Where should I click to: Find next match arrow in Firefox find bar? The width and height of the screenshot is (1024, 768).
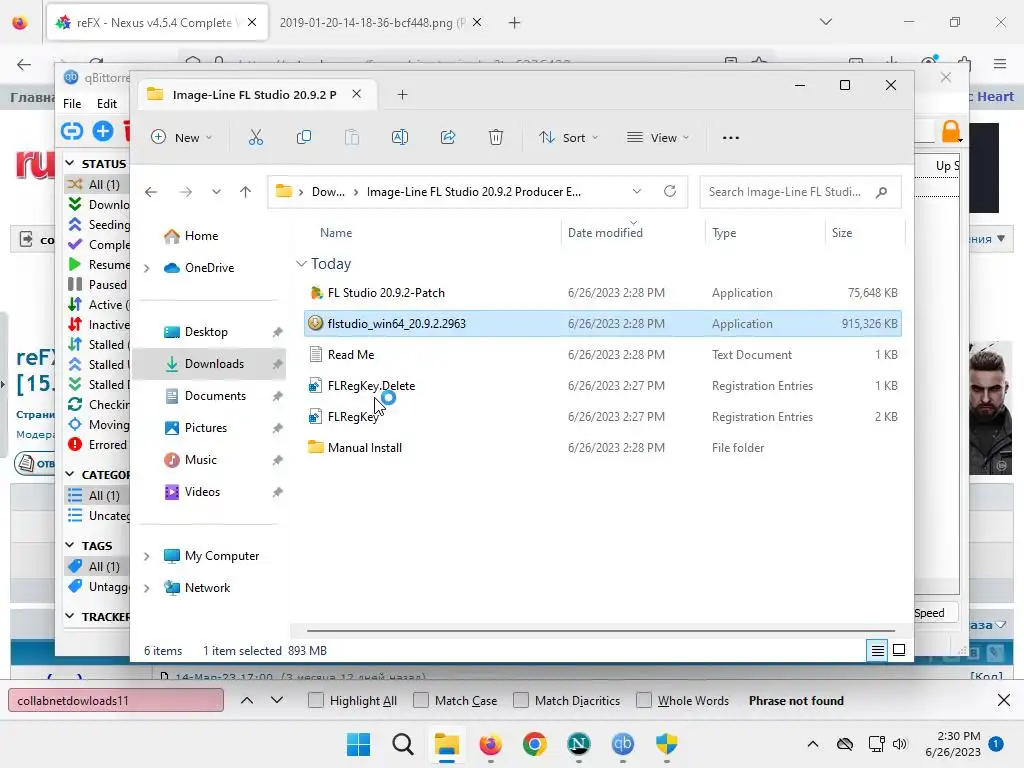click(277, 700)
